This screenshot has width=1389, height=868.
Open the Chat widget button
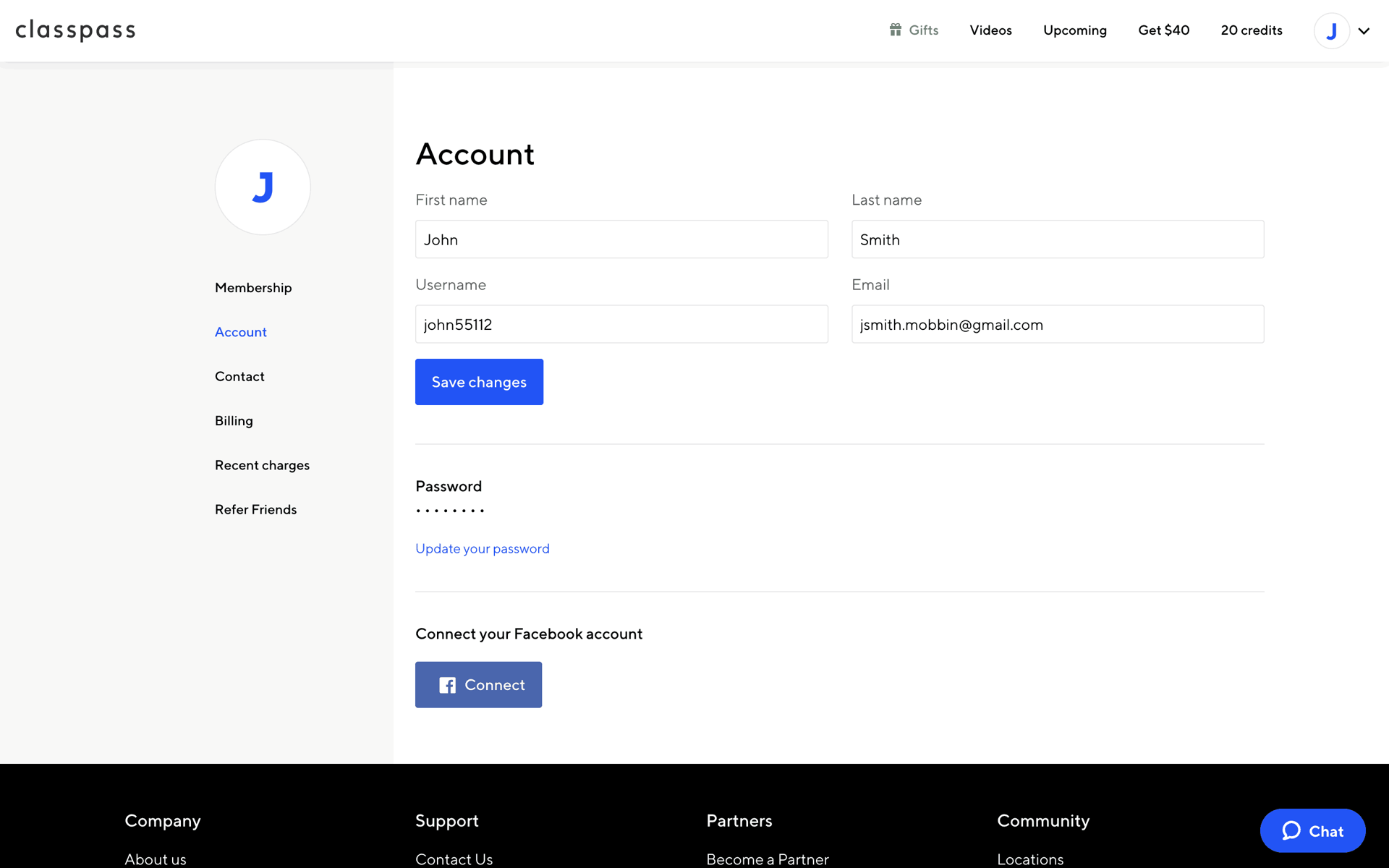point(1312,830)
